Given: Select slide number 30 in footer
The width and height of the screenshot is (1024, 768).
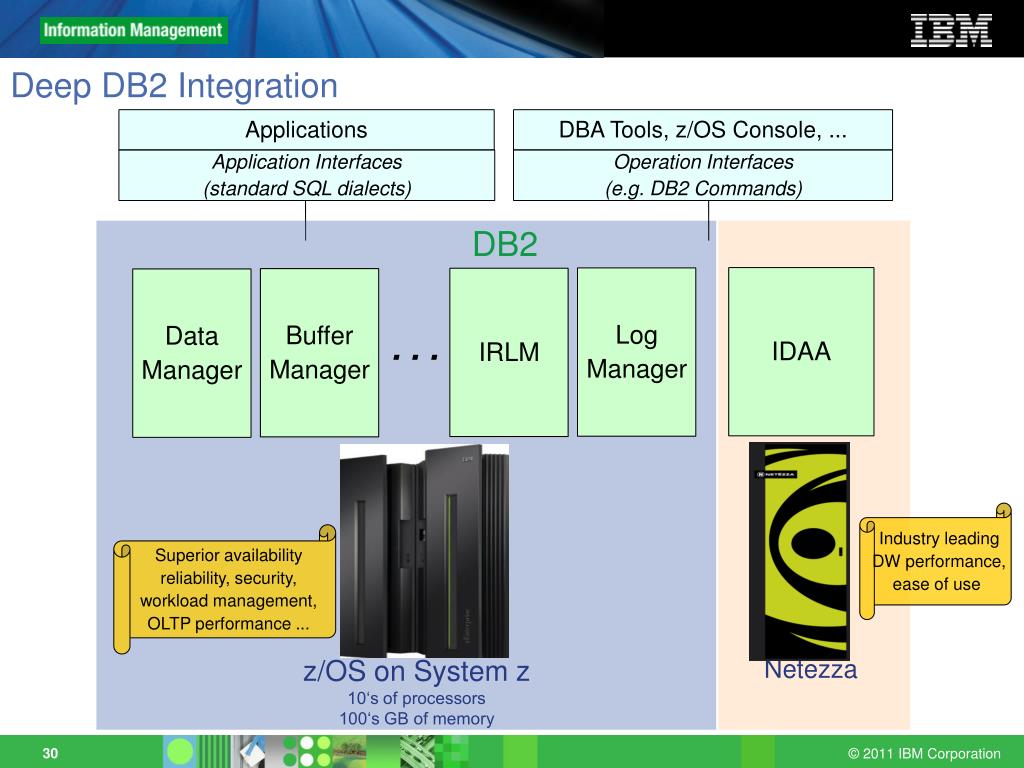Looking at the screenshot, I should click(x=50, y=753).
